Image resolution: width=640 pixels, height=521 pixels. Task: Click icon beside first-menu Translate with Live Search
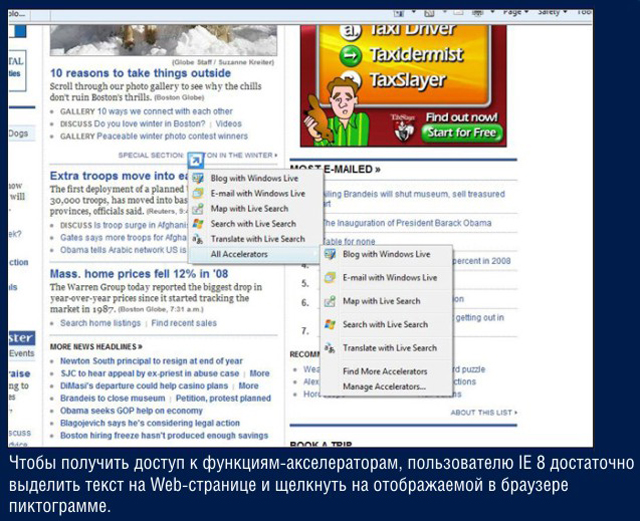tap(198, 239)
